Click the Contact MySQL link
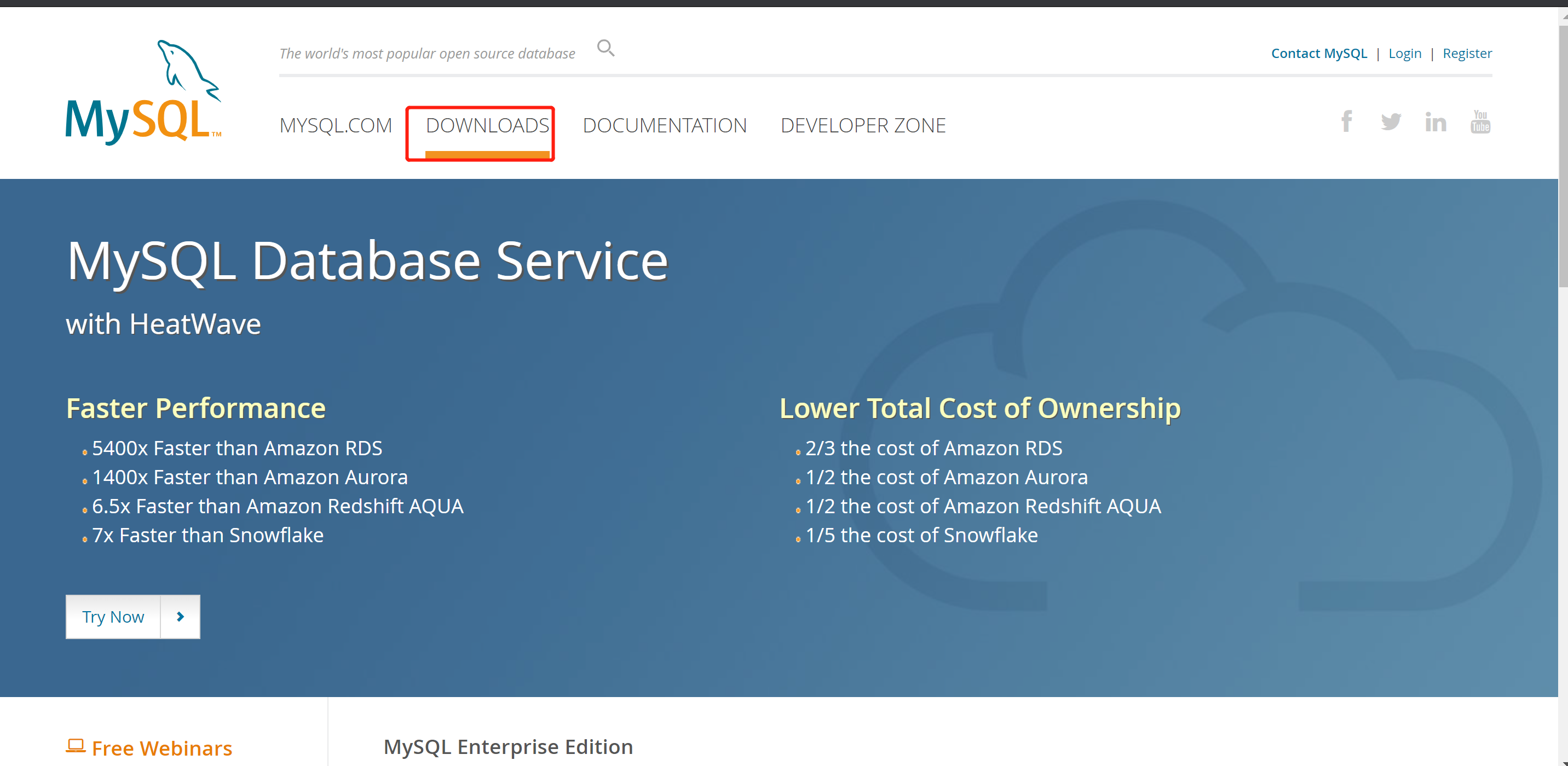The height and width of the screenshot is (766, 1568). tap(1318, 54)
